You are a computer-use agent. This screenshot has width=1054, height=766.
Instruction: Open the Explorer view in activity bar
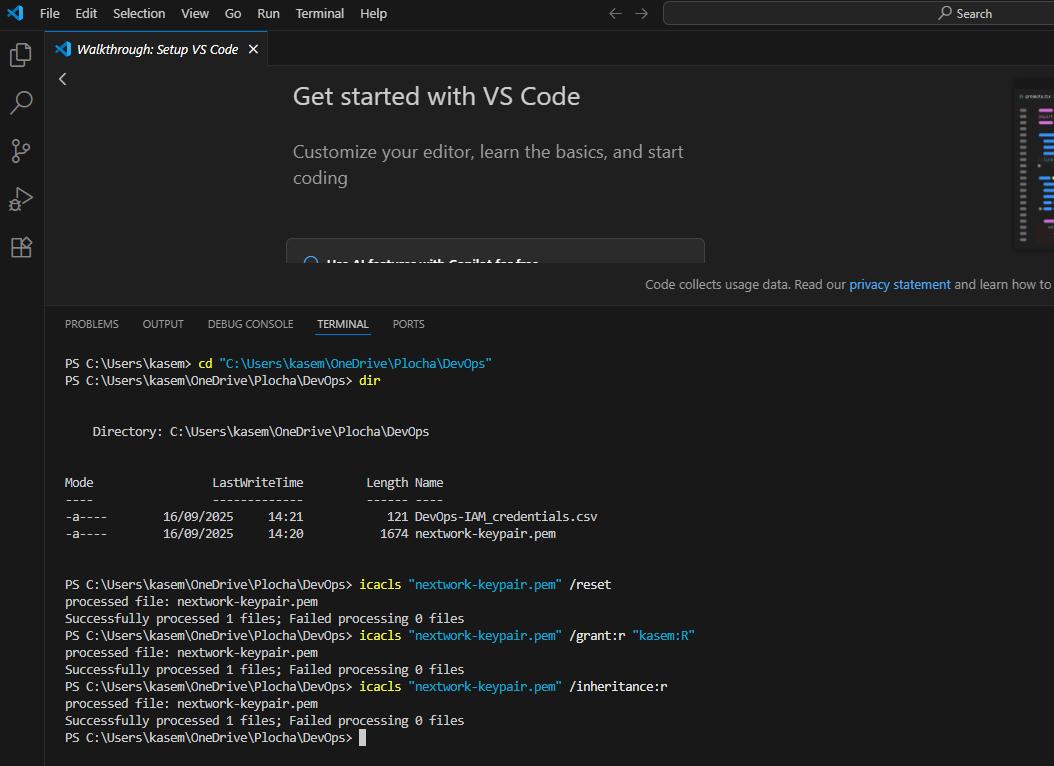21,55
